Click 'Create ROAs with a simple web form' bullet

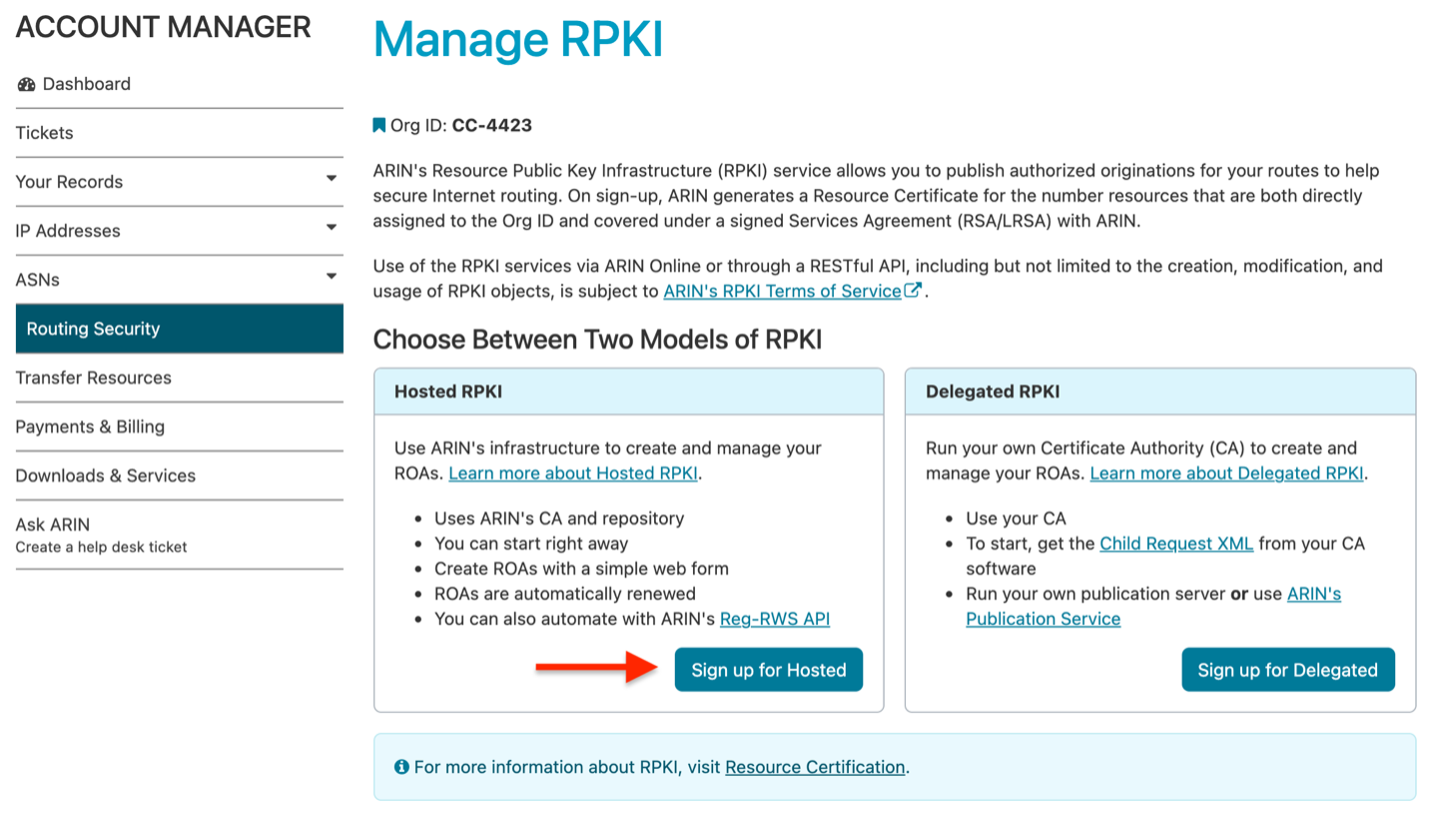point(581,569)
